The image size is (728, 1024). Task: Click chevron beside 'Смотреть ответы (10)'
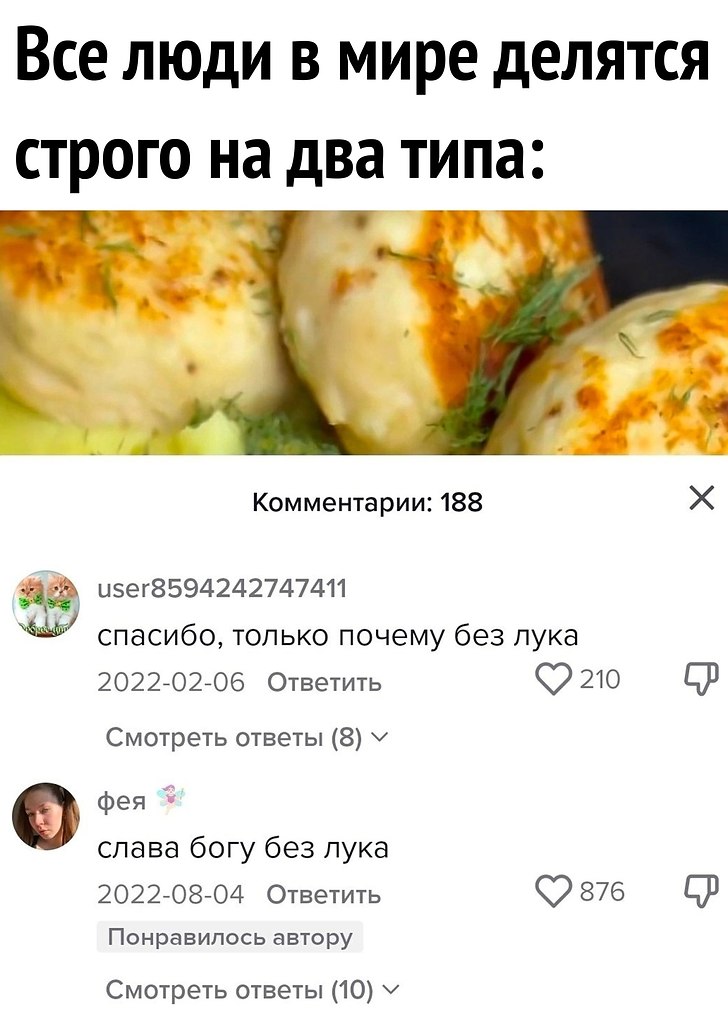tap(390, 990)
